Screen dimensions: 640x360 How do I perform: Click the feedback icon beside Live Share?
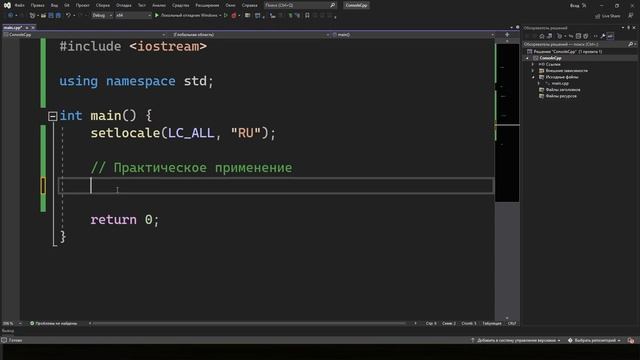coord(631,16)
